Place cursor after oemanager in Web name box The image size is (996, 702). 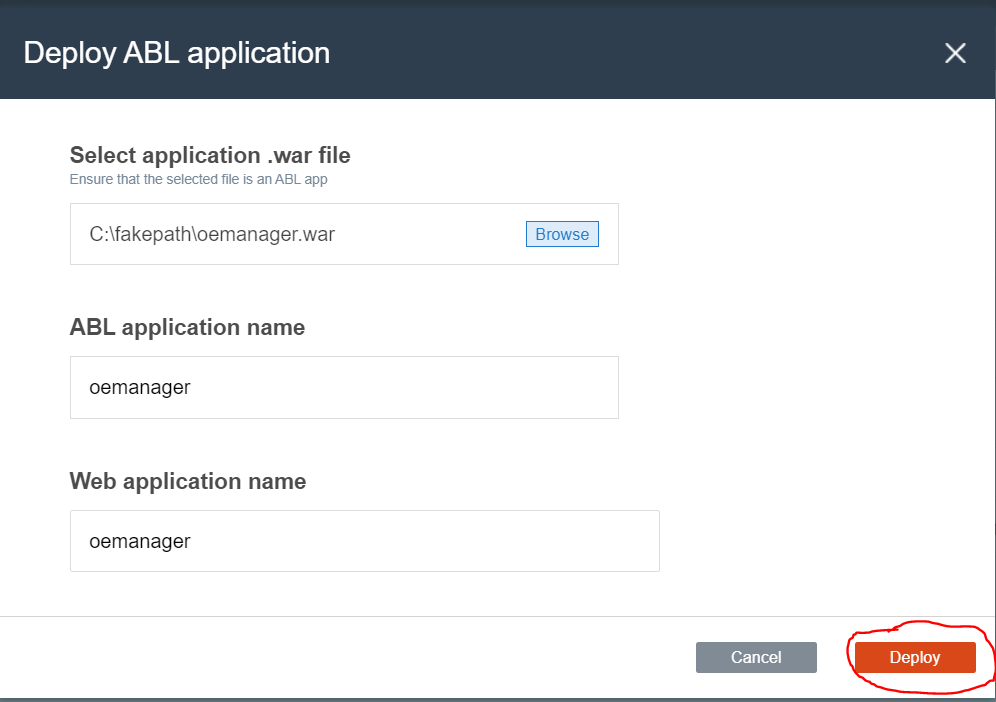(x=192, y=541)
